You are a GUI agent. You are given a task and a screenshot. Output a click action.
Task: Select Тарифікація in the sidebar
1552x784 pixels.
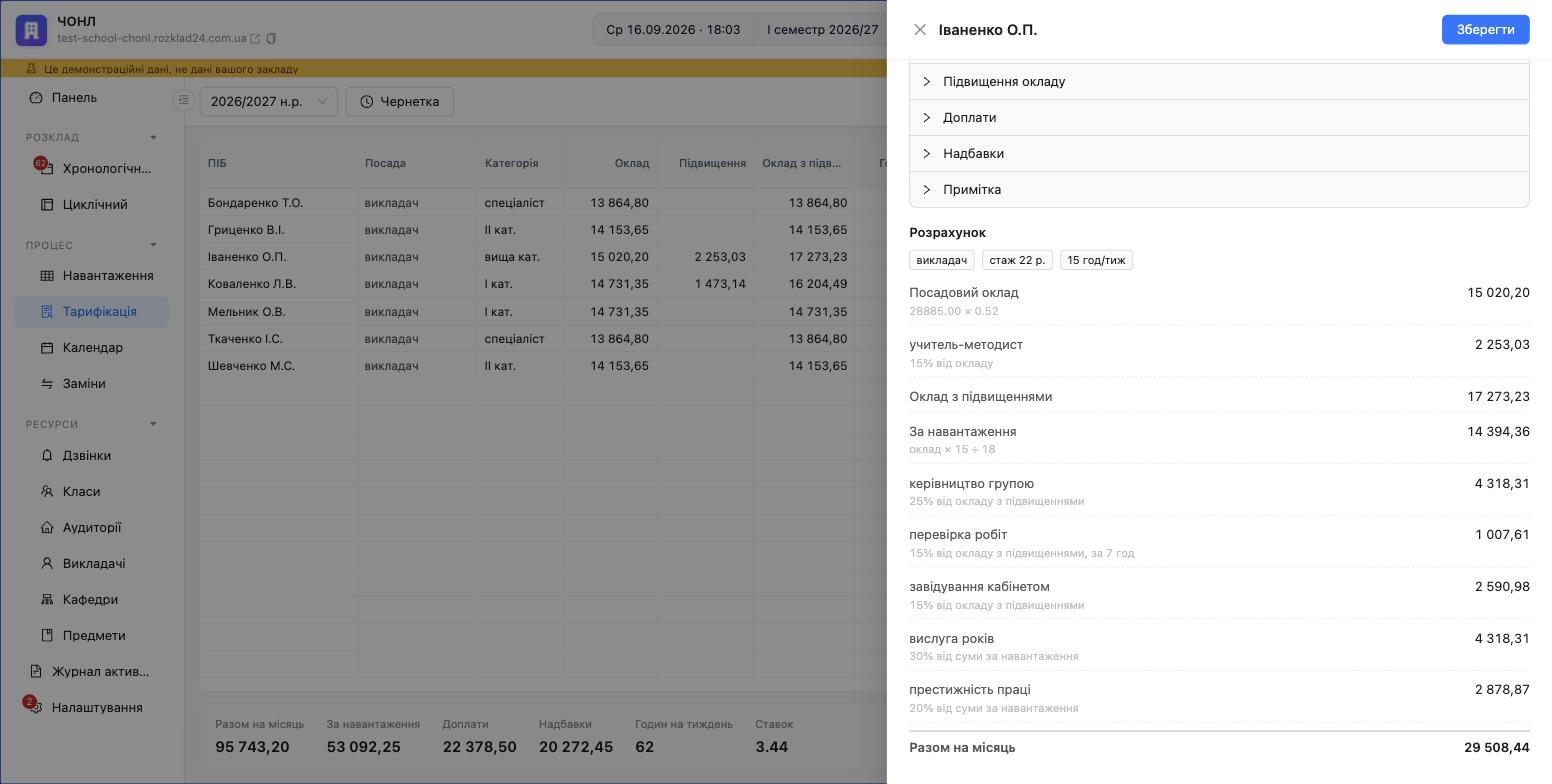[92, 311]
